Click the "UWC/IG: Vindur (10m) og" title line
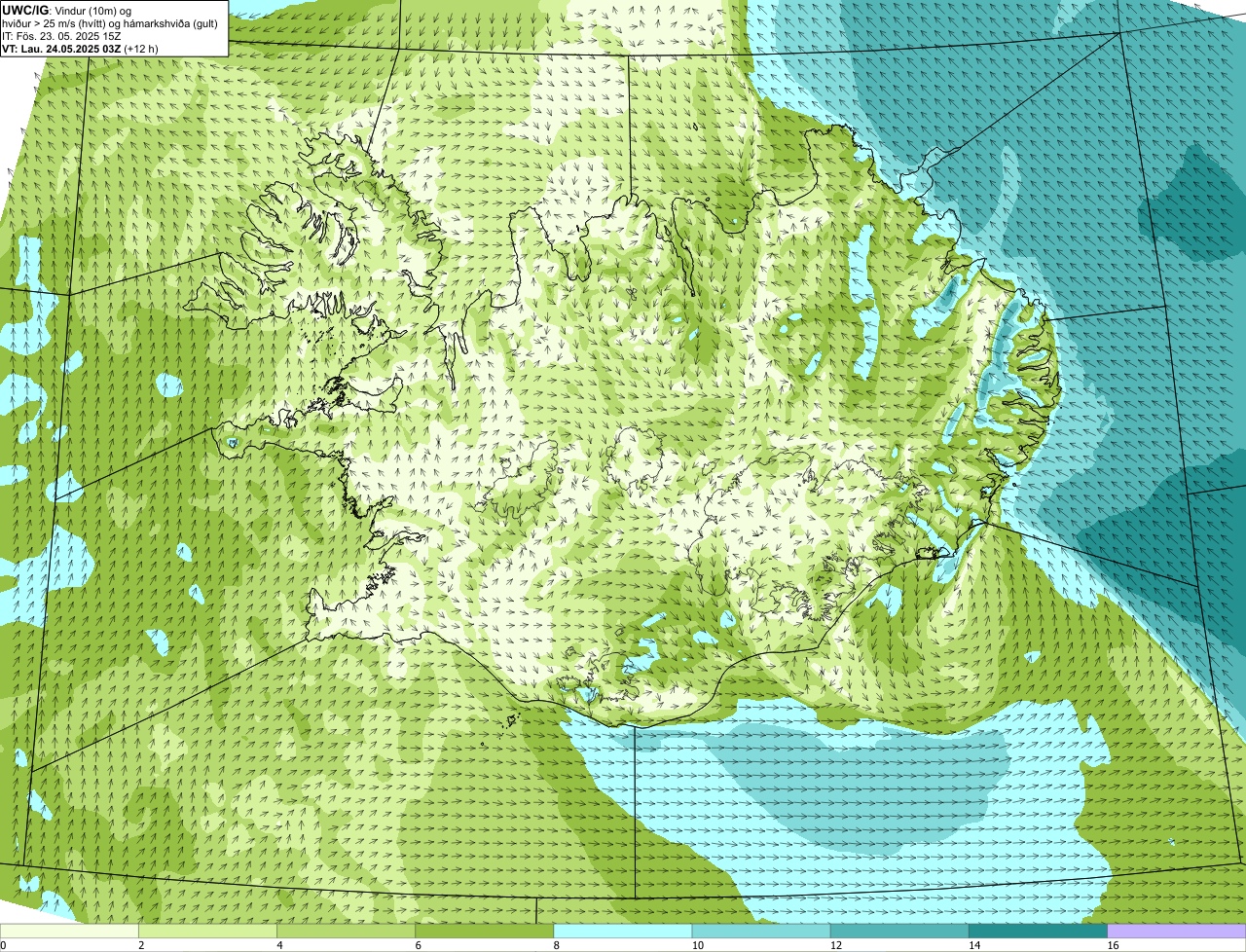Viewport: 1246px width, 952px height. pos(66,9)
